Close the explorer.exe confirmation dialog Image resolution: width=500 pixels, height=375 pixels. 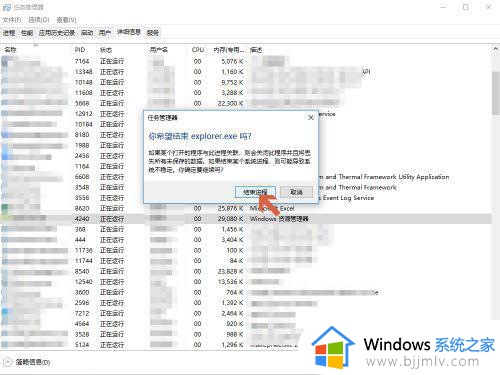[x=311, y=118]
